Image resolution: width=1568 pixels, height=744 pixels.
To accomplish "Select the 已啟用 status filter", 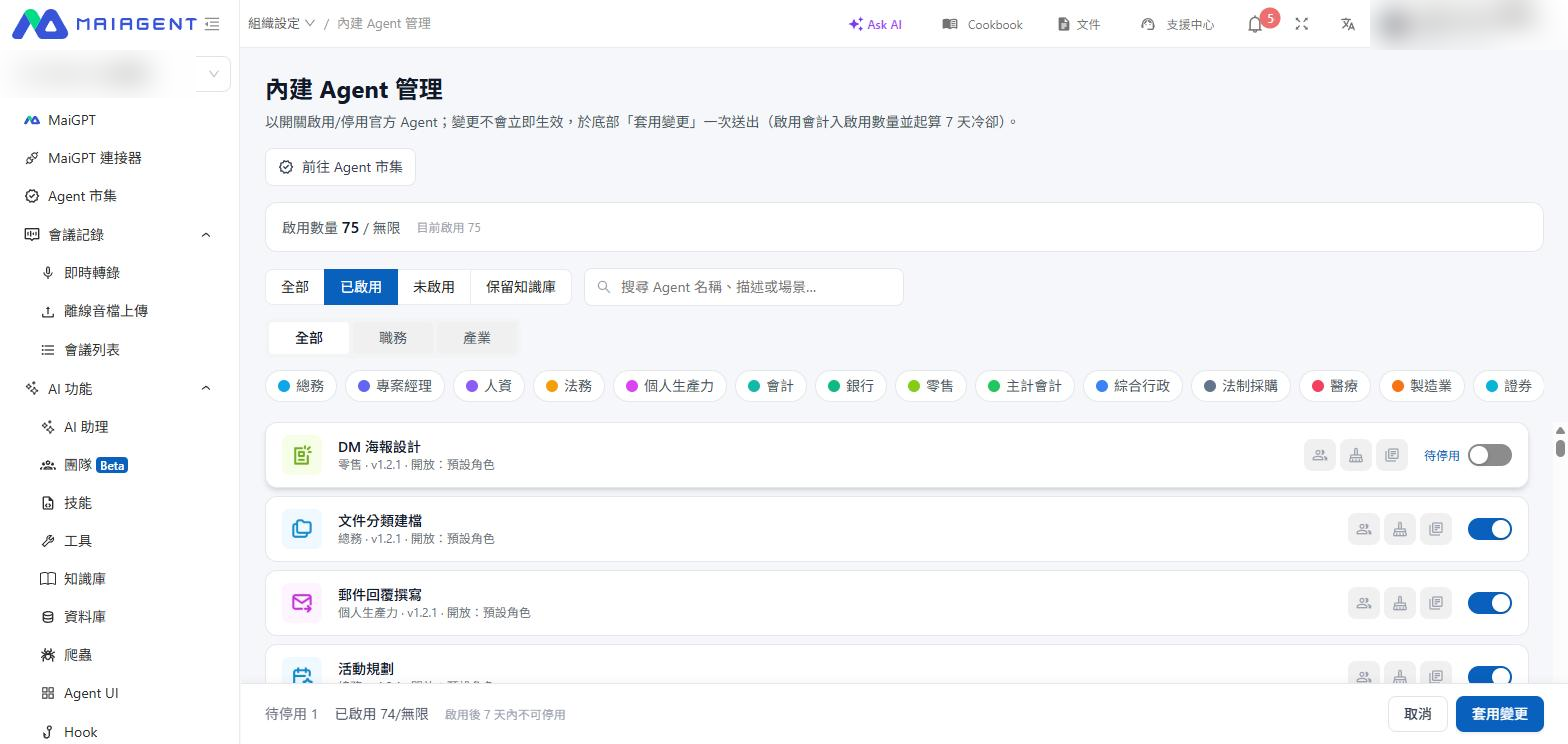I will click(x=361, y=287).
